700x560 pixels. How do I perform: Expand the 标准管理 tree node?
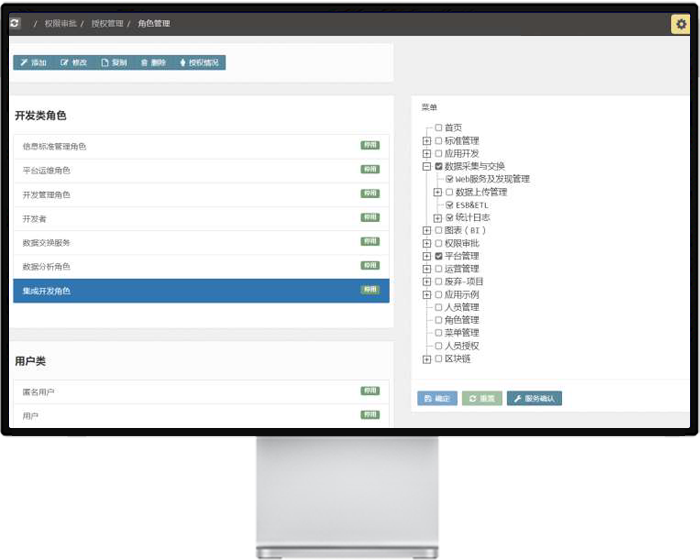click(427, 141)
